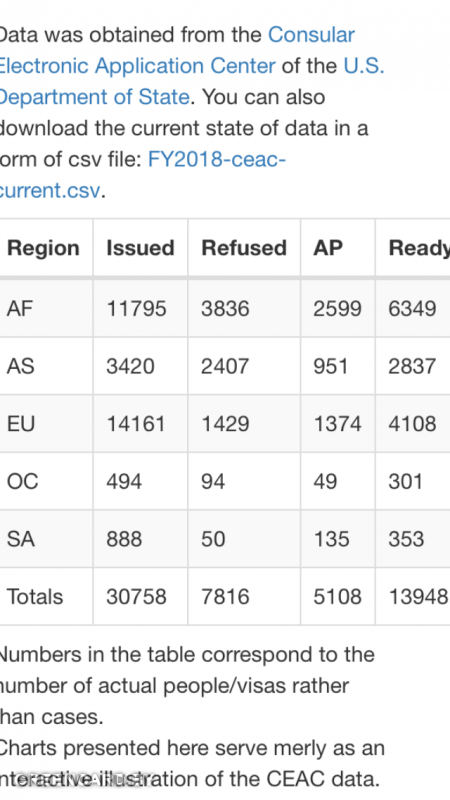
Task: Follow the U.S. Department of State link
Action: pyautogui.click(x=94, y=96)
